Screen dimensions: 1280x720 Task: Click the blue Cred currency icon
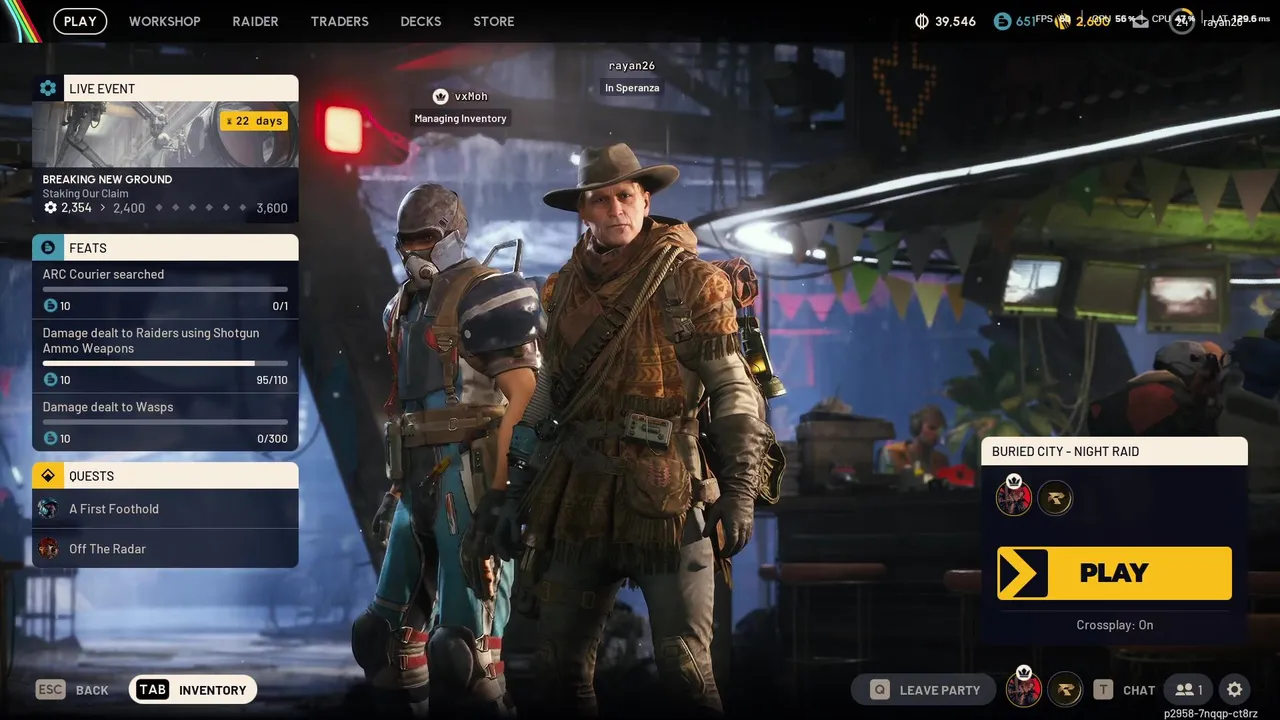point(1002,21)
